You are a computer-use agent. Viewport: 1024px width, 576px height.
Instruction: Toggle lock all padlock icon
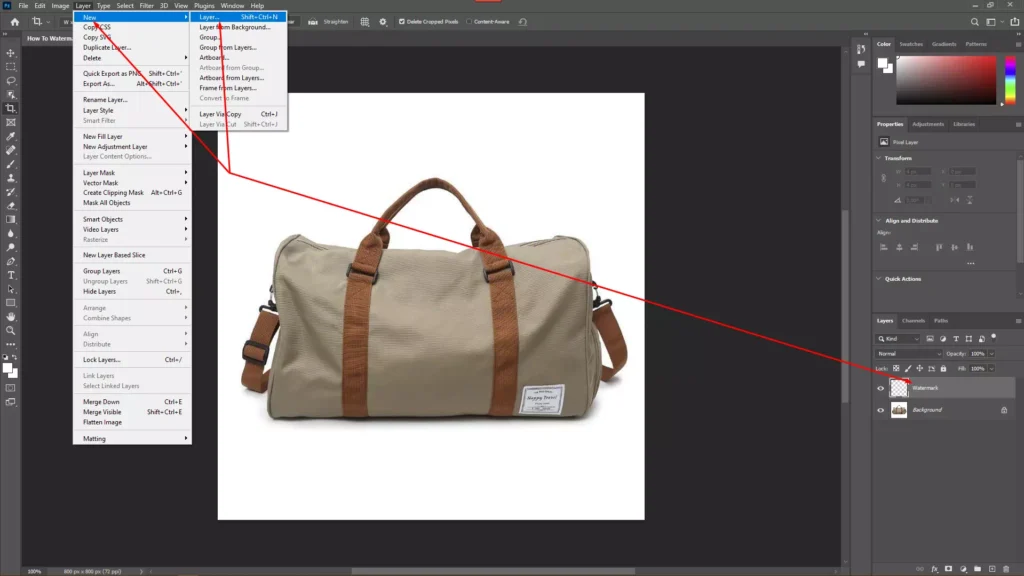pyautogui.click(x=943, y=369)
